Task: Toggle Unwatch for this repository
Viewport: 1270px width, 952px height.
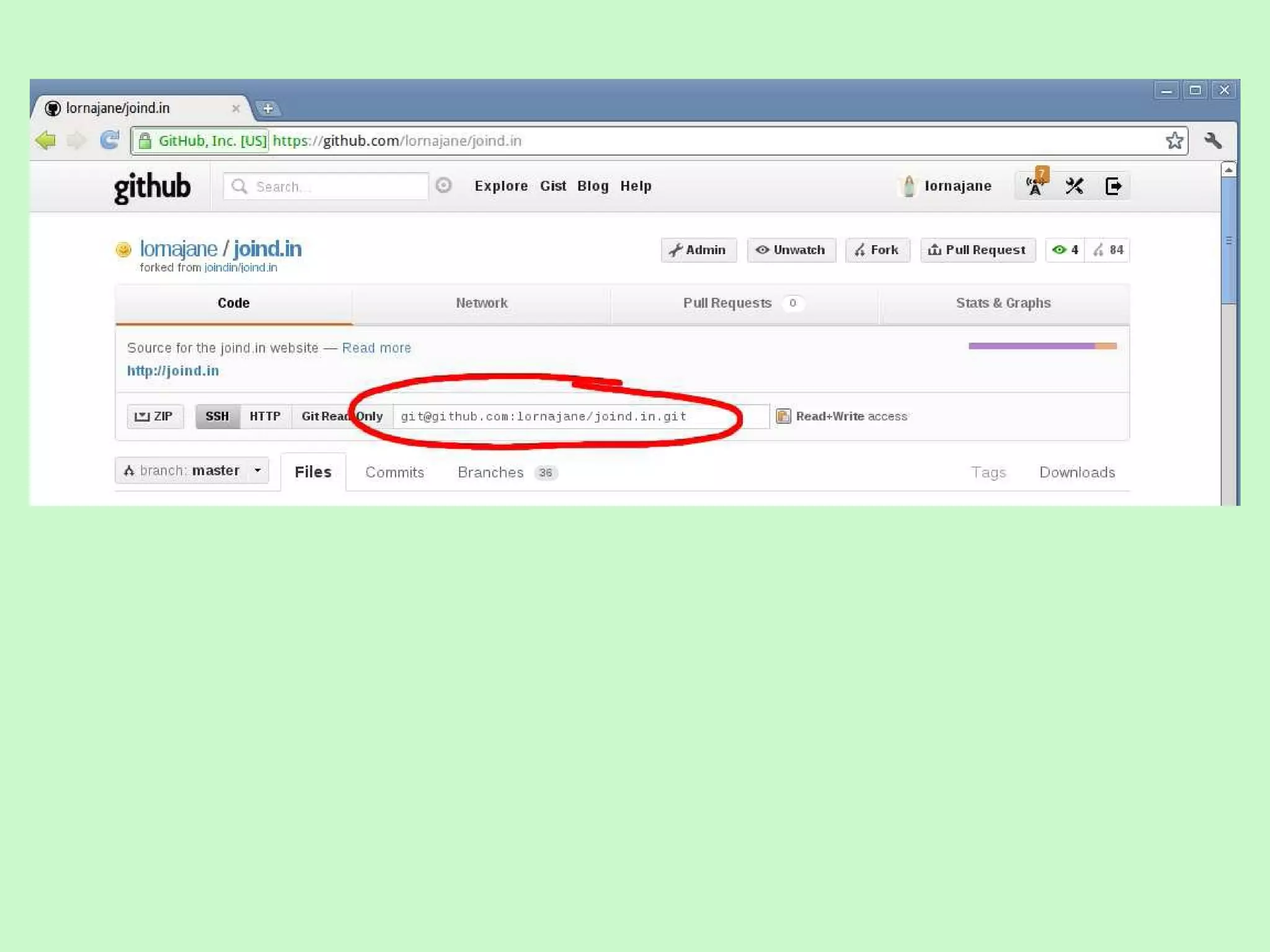Action: (x=791, y=250)
